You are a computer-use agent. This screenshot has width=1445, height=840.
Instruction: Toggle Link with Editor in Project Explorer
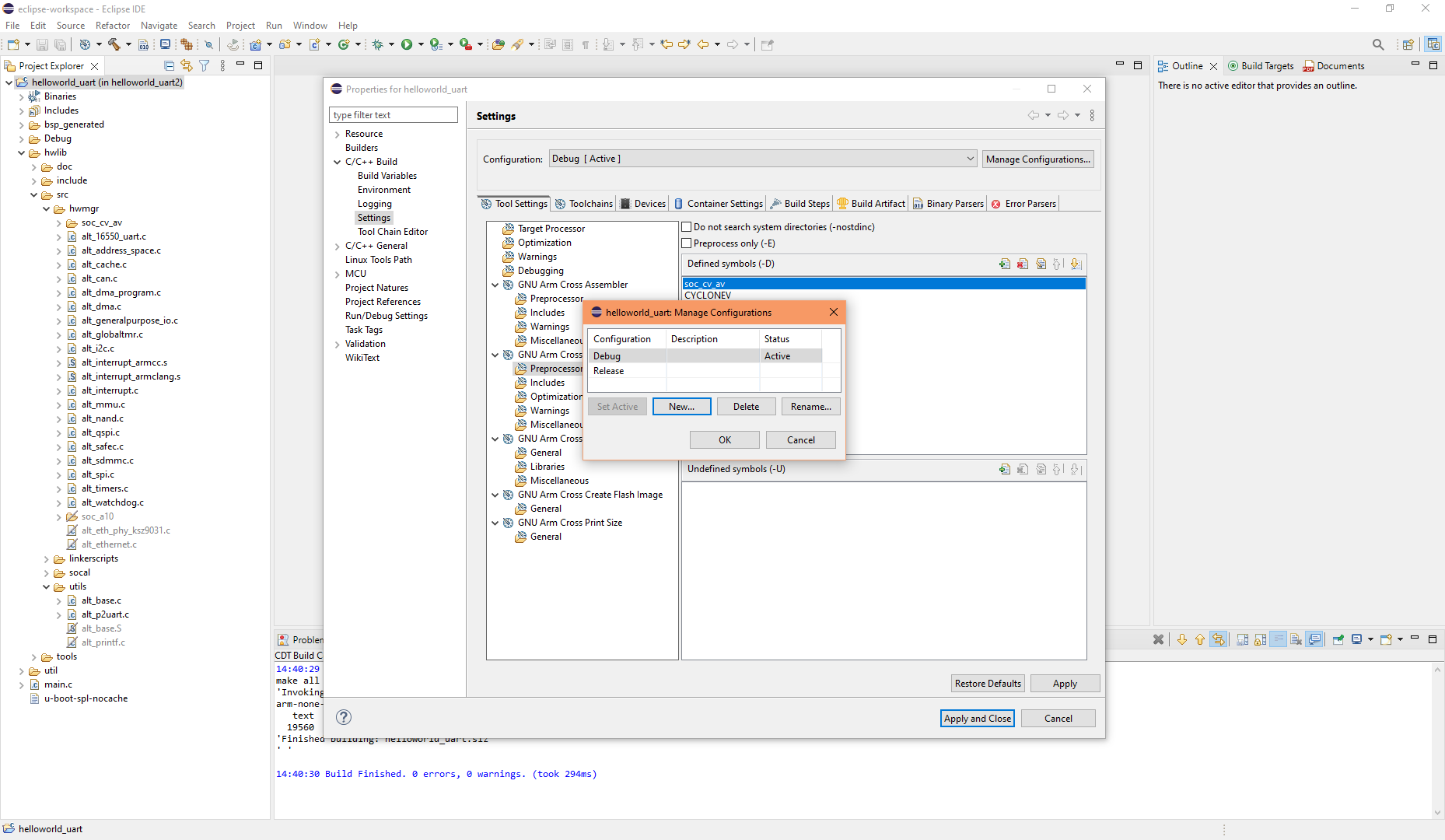pyautogui.click(x=187, y=65)
